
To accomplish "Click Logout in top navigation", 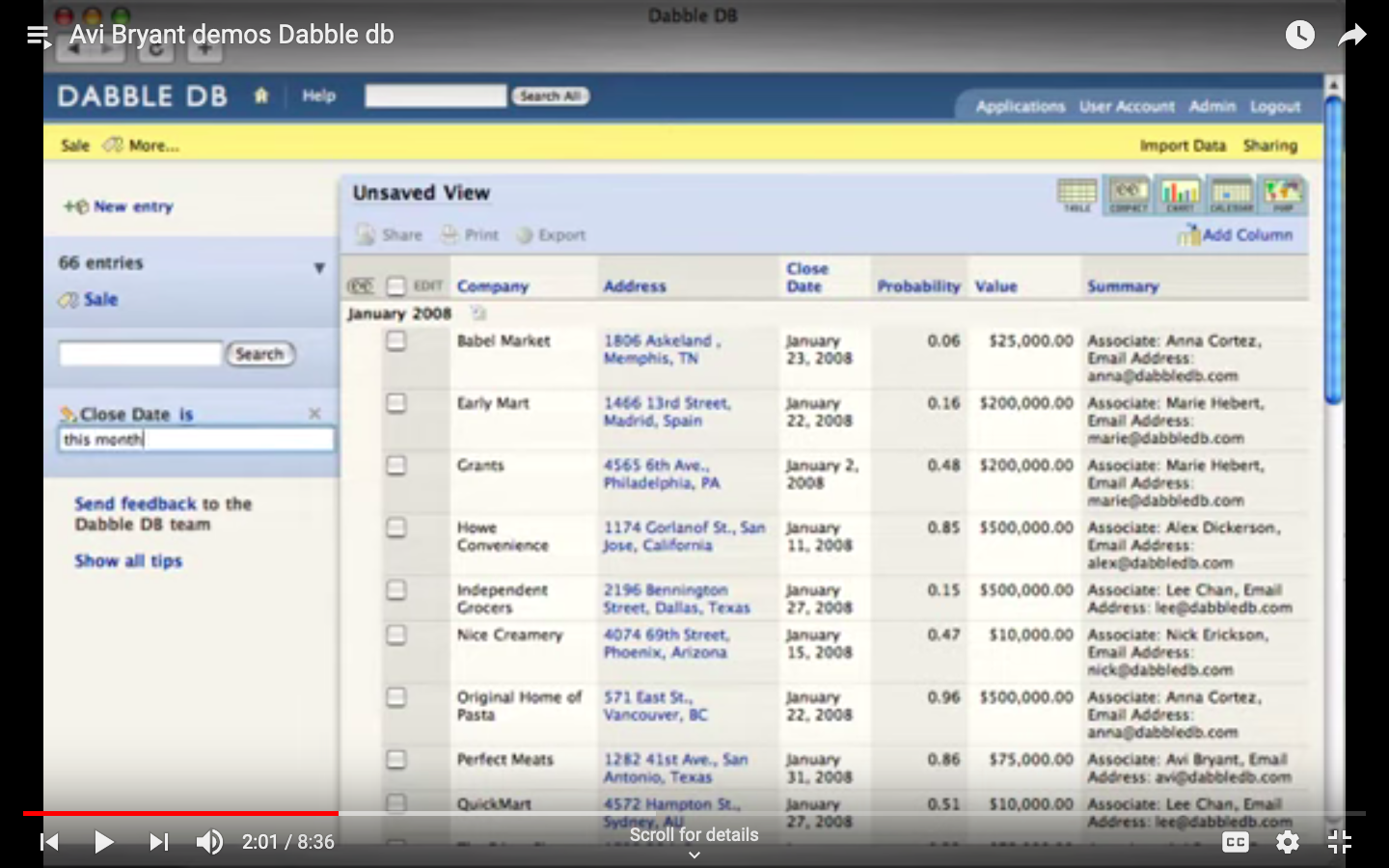I will [1275, 106].
